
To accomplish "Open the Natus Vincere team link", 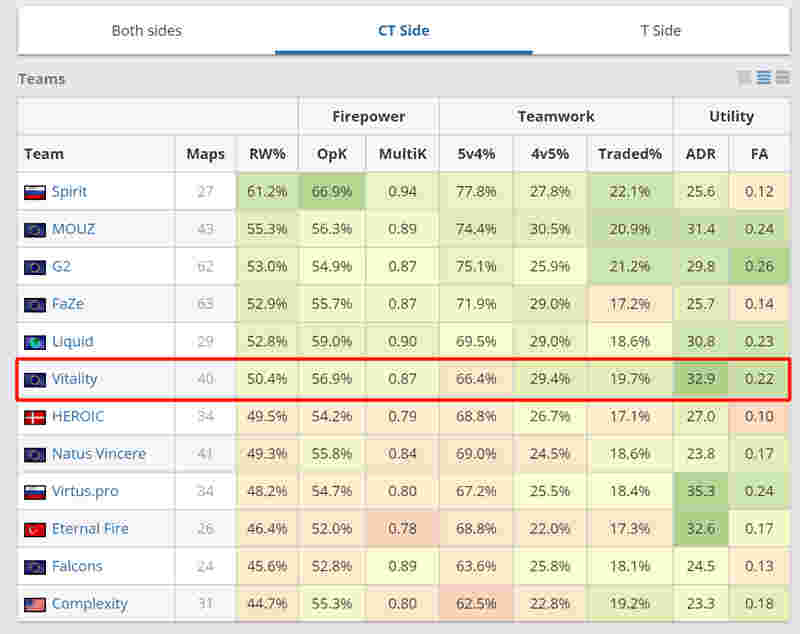I will [x=99, y=454].
